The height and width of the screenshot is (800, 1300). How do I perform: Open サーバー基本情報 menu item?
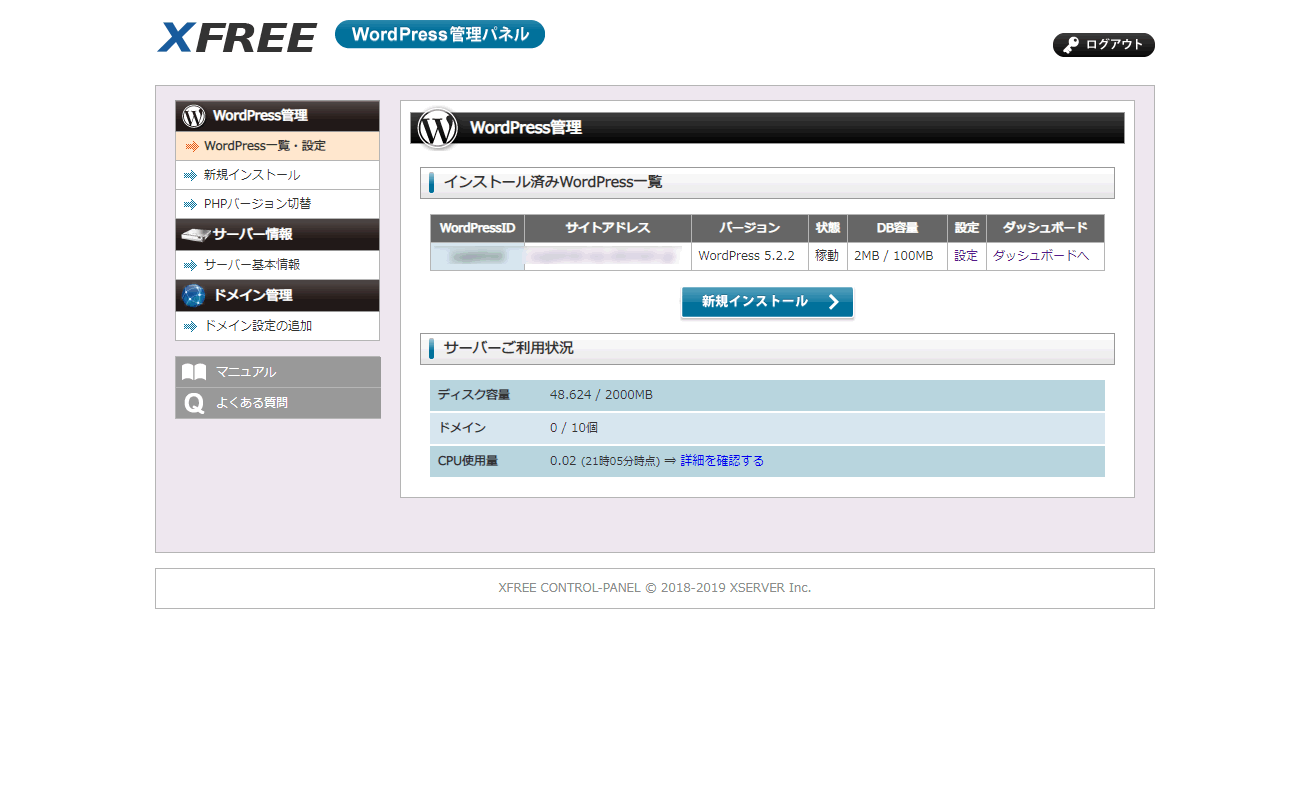click(252, 265)
